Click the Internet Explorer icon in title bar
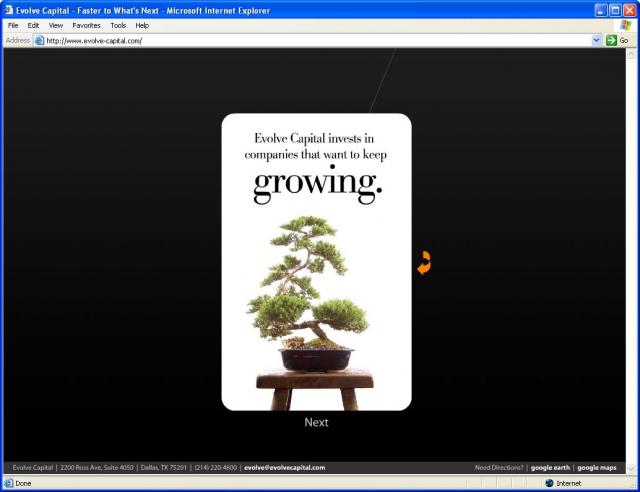640x492 pixels. [x=8, y=9]
